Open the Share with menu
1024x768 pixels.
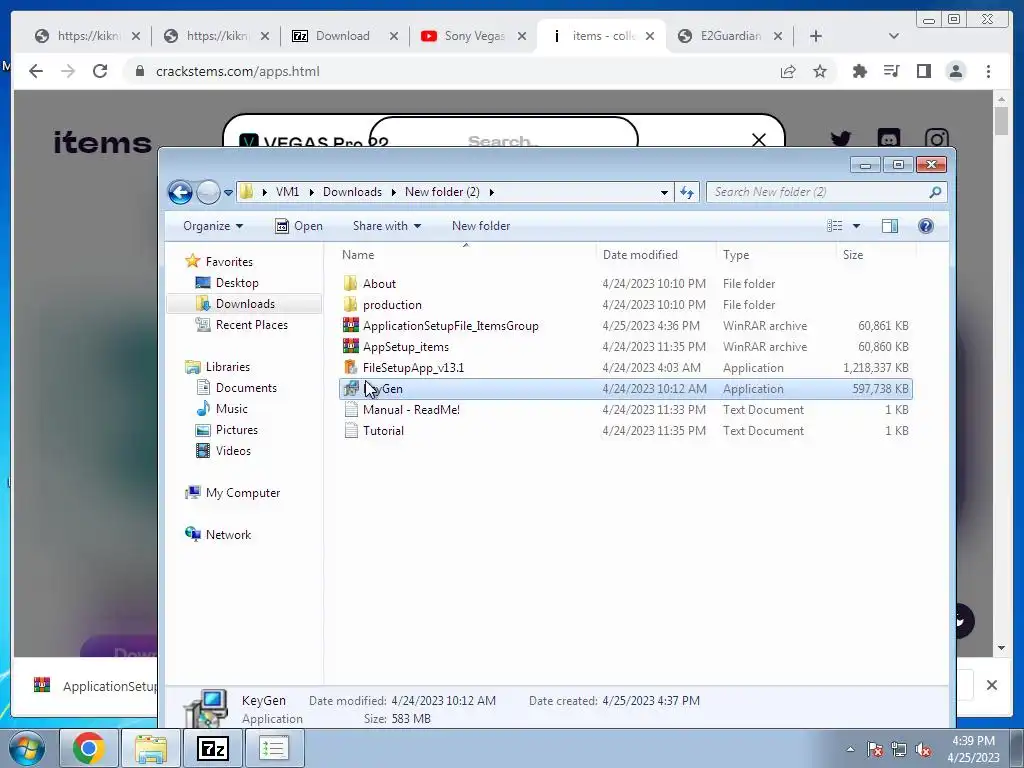click(387, 226)
